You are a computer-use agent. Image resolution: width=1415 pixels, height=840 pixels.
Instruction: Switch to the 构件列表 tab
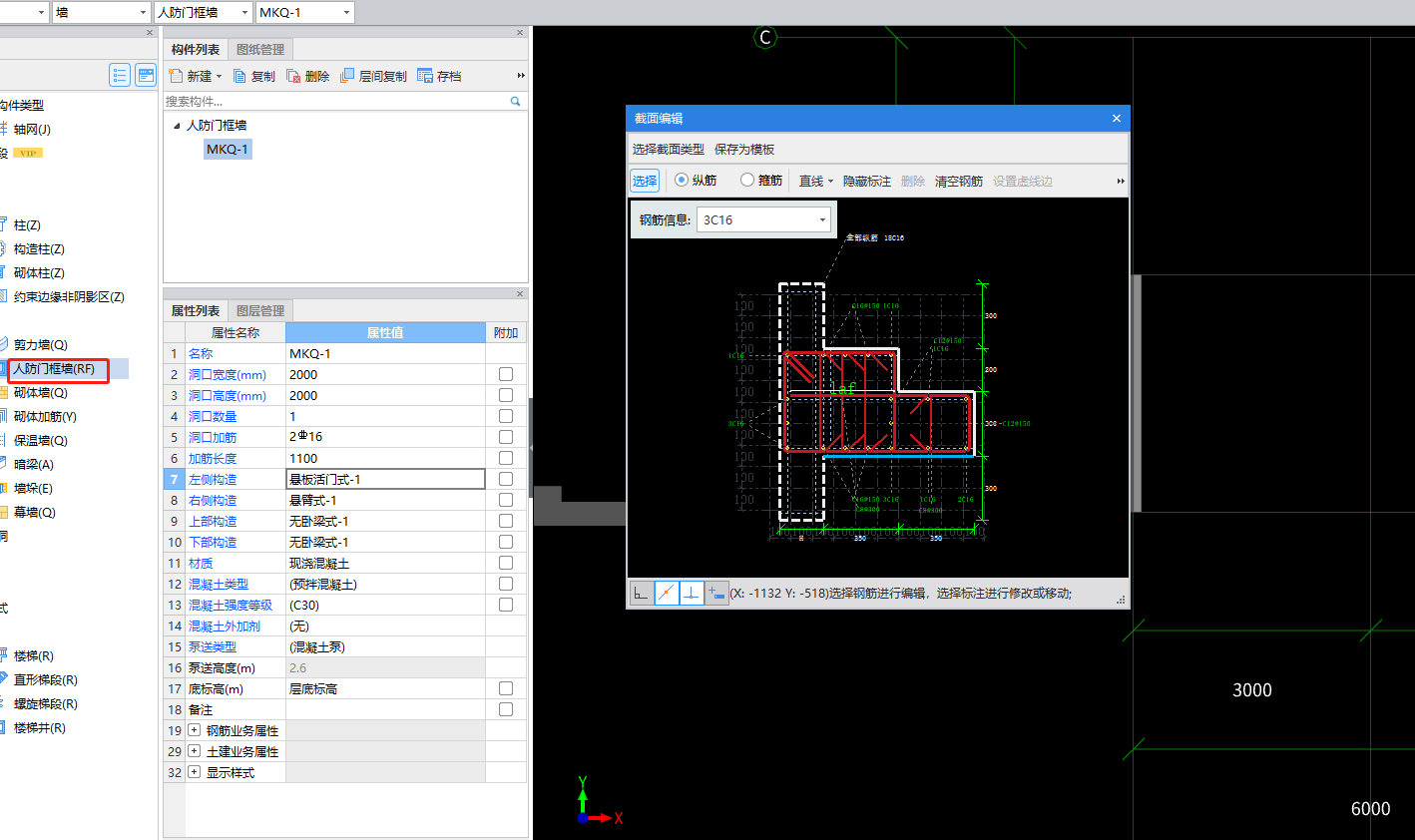(196, 49)
